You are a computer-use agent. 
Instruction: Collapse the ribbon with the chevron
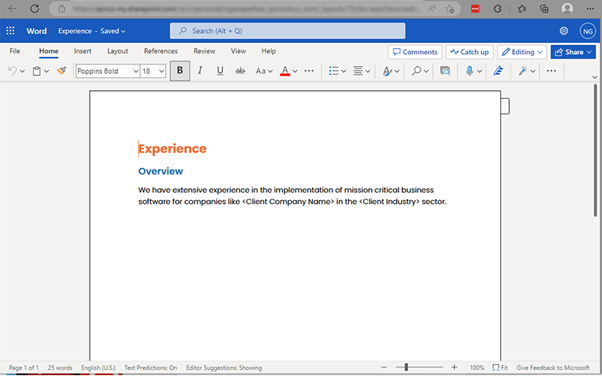[x=594, y=77]
